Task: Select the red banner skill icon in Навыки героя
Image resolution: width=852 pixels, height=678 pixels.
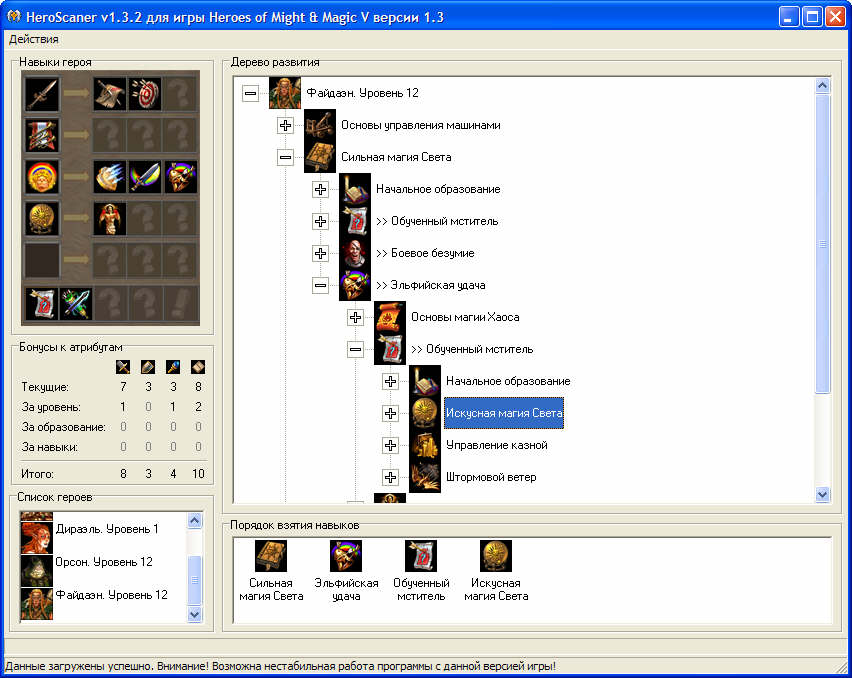Action: click(x=42, y=135)
